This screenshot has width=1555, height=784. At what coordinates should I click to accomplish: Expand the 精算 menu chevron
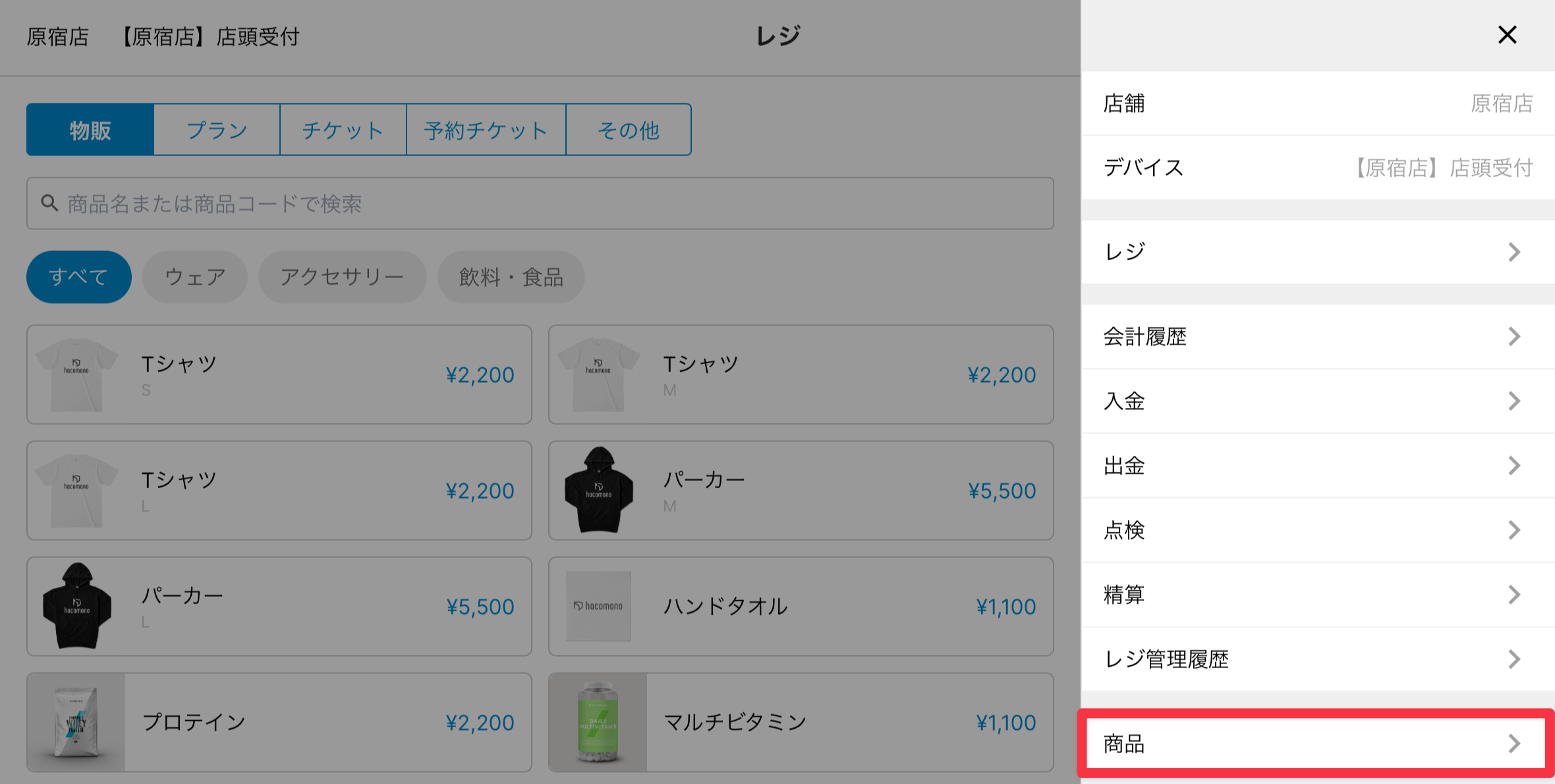point(1513,595)
